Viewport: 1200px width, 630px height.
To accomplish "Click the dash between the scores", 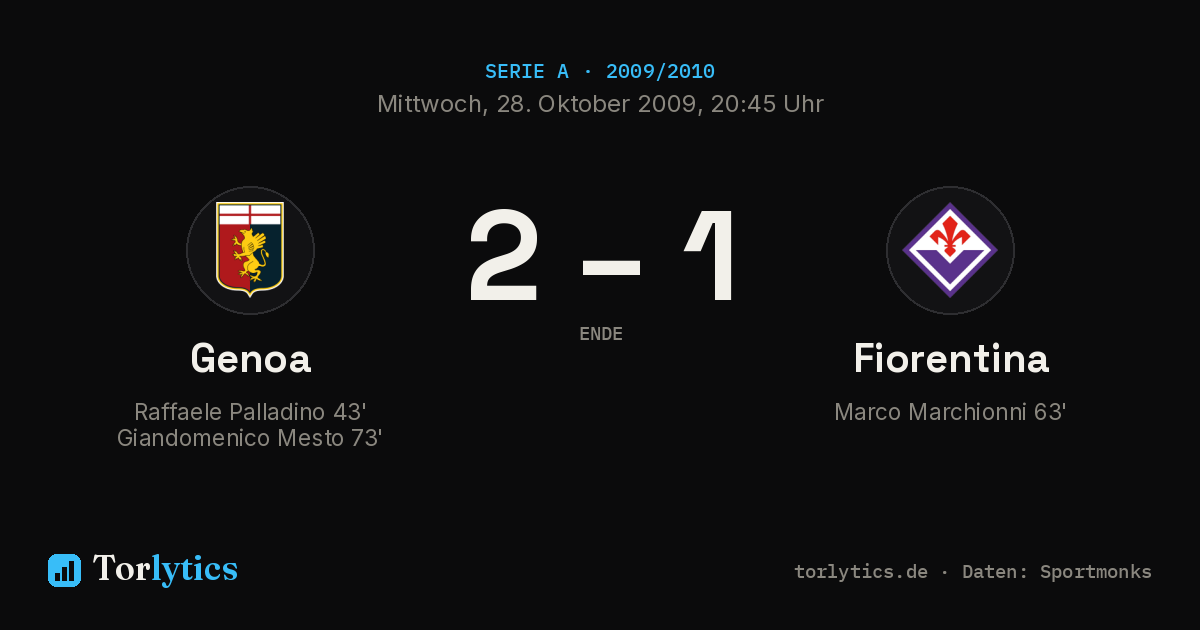I will click(x=611, y=267).
